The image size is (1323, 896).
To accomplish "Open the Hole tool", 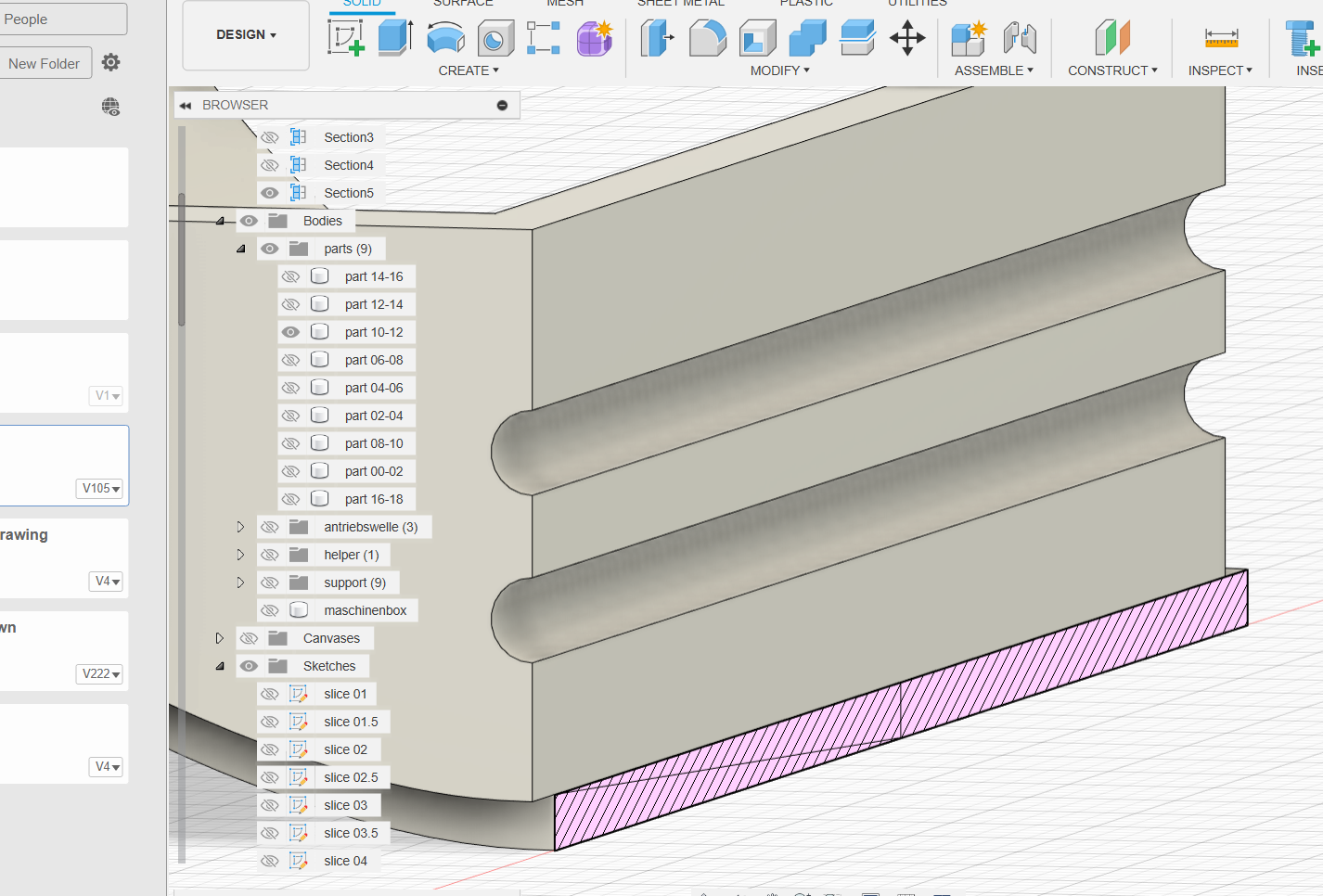I will (x=495, y=38).
